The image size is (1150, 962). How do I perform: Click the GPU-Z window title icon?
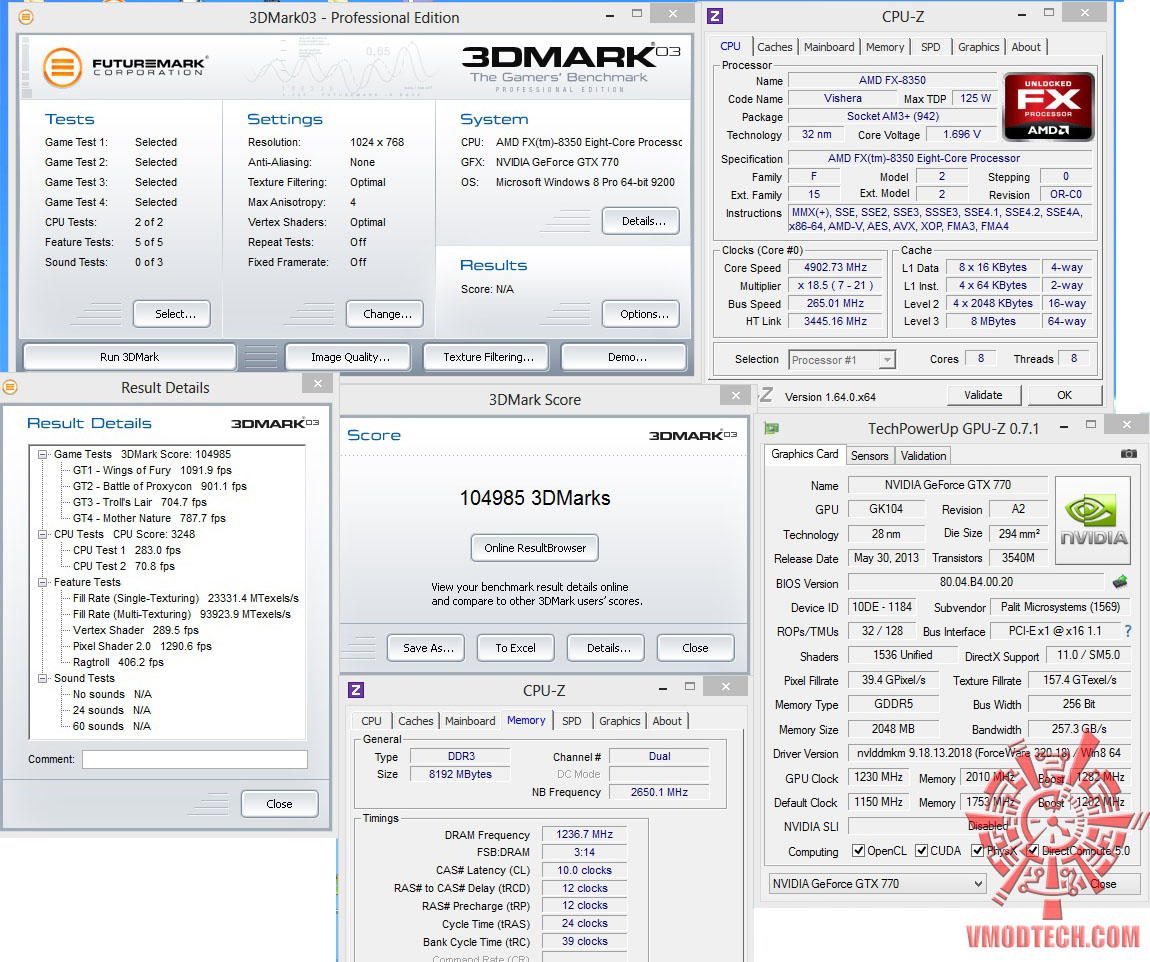click(x=771, y=428)
